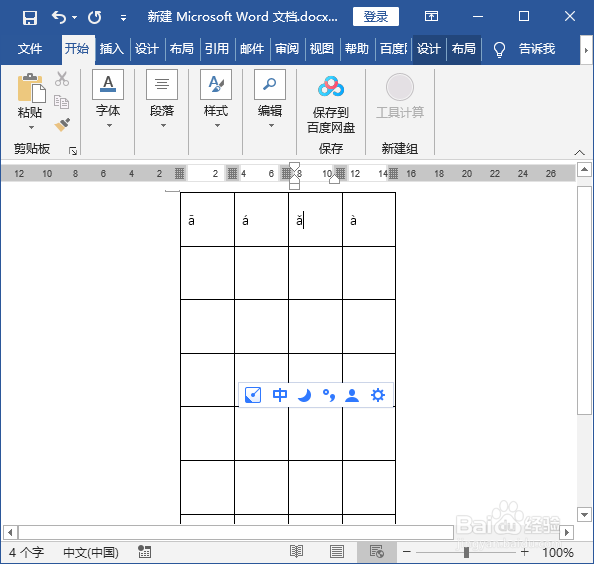Screen dimensions: 594x564
Task: Switch to the 邮件 tab
Action: pyautogui.click(x=252, y=48)
